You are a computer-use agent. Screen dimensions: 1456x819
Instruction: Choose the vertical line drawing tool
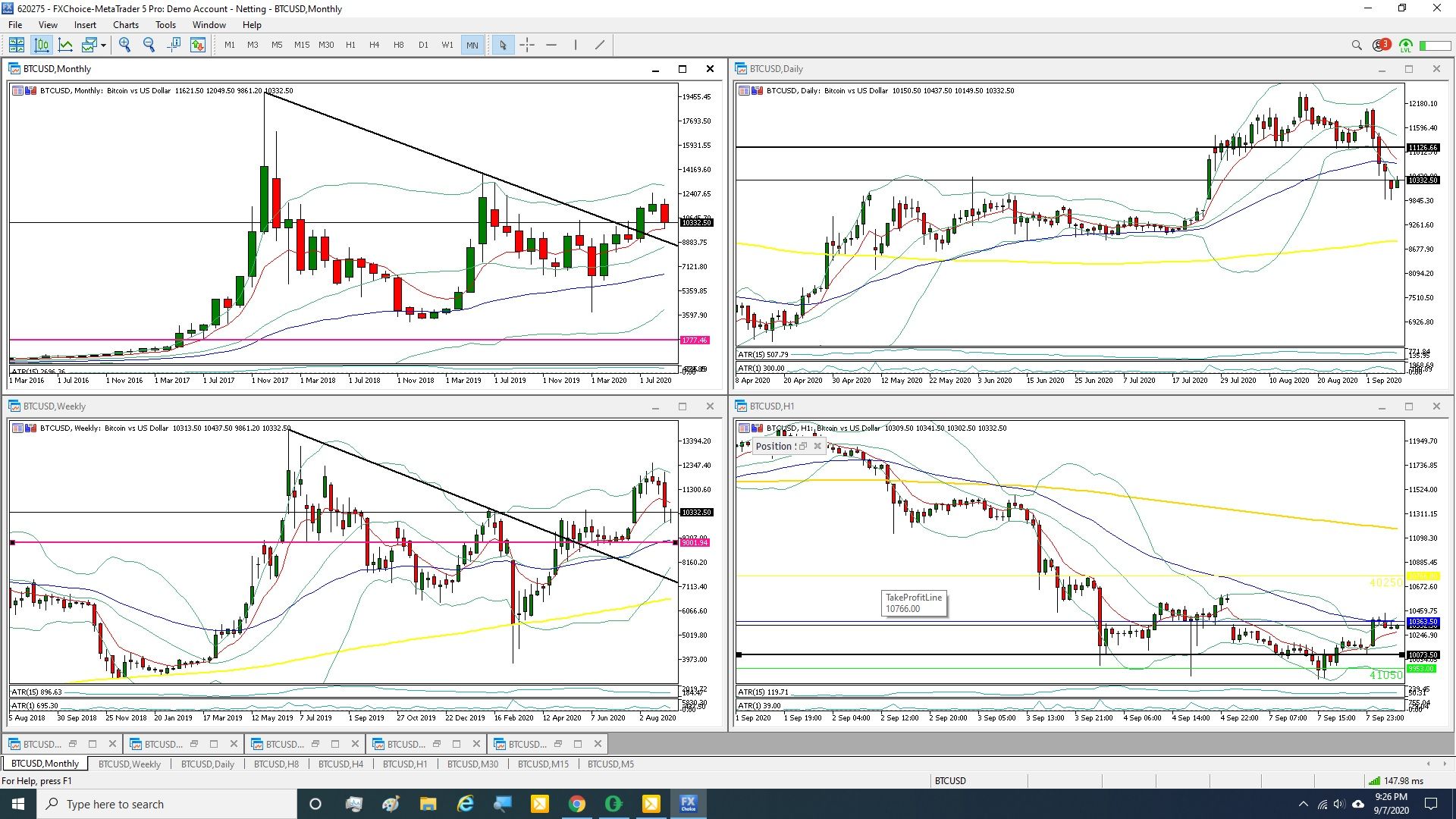coord(576,45)
